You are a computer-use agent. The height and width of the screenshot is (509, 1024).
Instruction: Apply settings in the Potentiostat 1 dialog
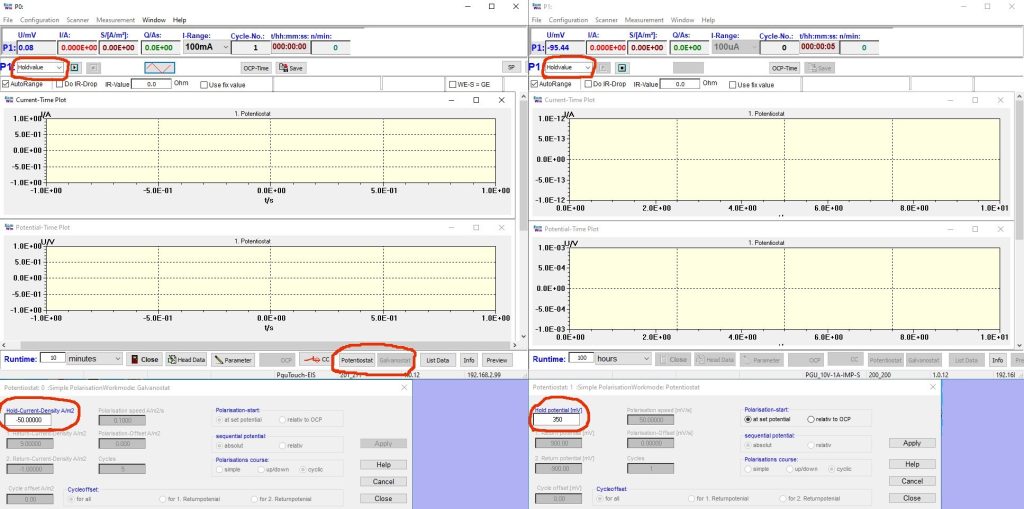click(912, 443)
